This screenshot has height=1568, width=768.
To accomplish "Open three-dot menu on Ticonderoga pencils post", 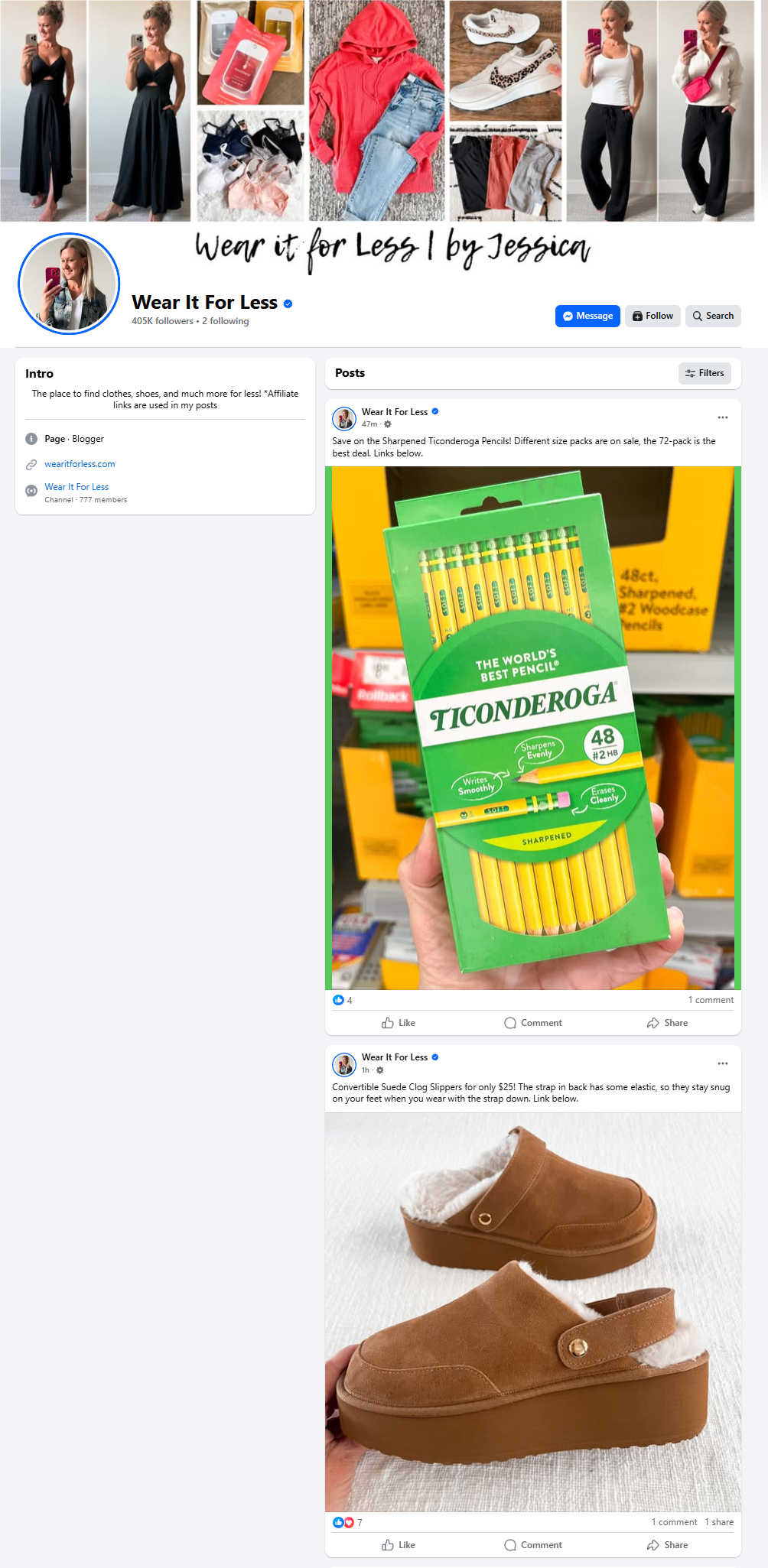I will (723, 417).
